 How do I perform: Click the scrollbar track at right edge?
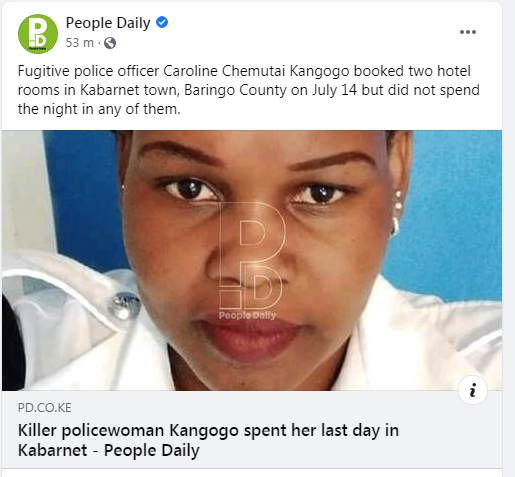(x=509, y=238)
